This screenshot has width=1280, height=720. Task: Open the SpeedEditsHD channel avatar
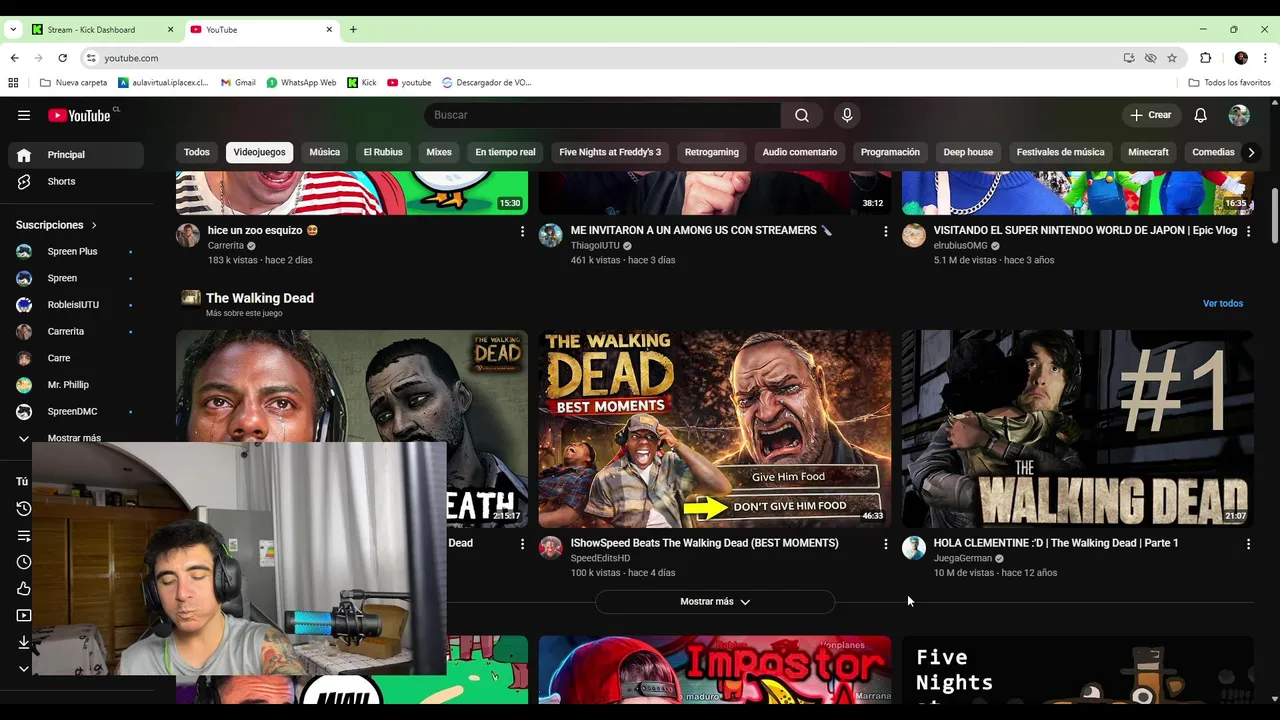(551, 548)
